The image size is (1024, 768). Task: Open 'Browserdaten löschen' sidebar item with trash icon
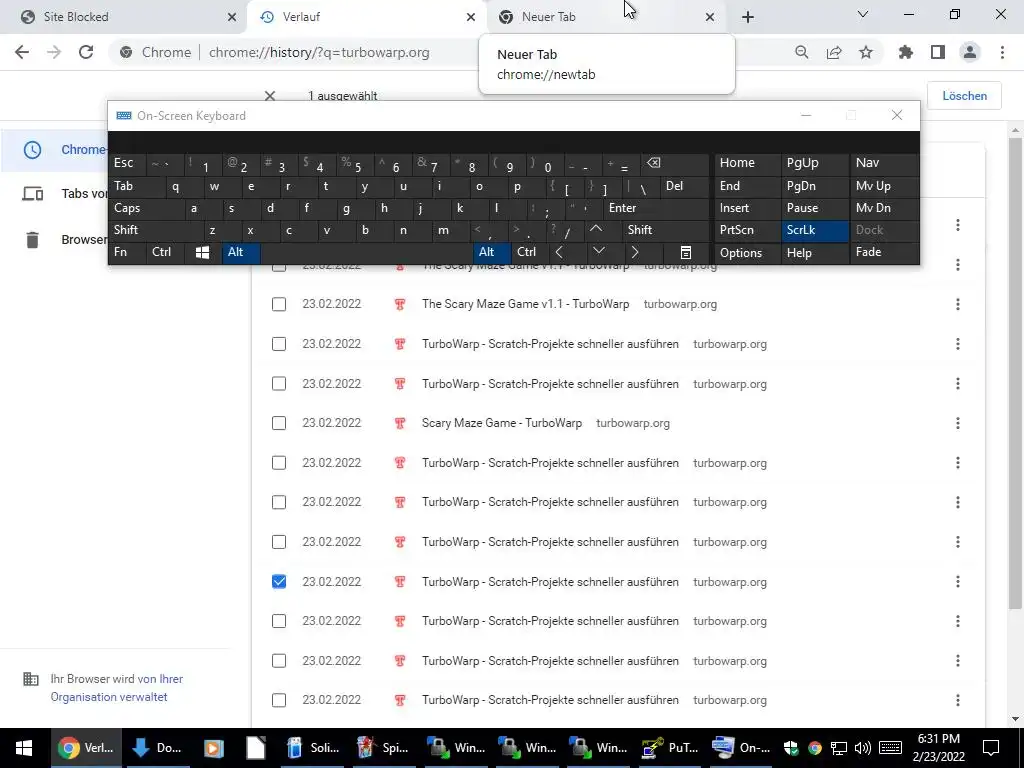65,240
